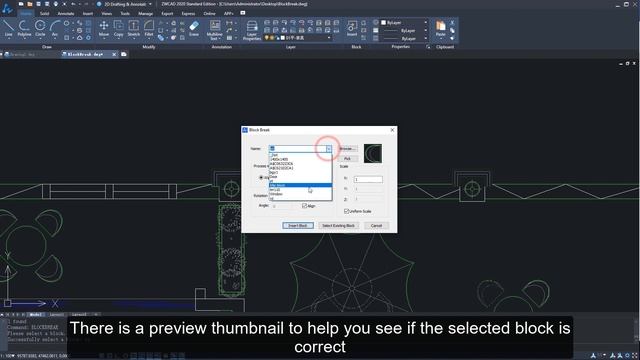Click the Open folder icon in quick access toolbar
Image resolution: width=640 pixels, height=360 pixels.
(x=30, y=4)
